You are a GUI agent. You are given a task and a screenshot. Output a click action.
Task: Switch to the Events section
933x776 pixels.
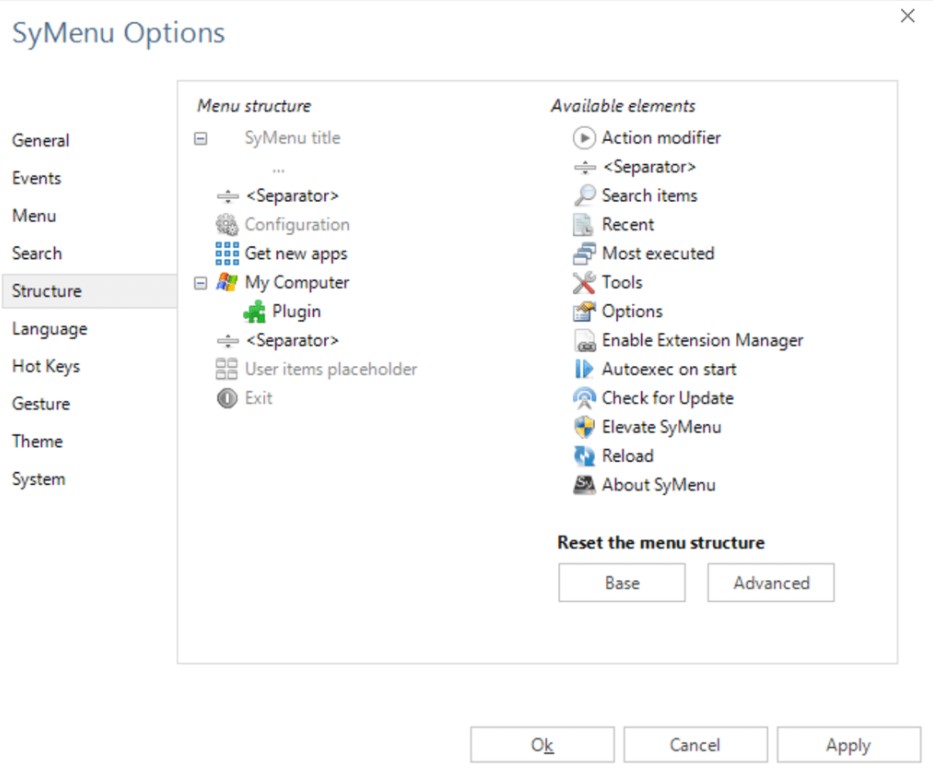click(x=36, y=178)
